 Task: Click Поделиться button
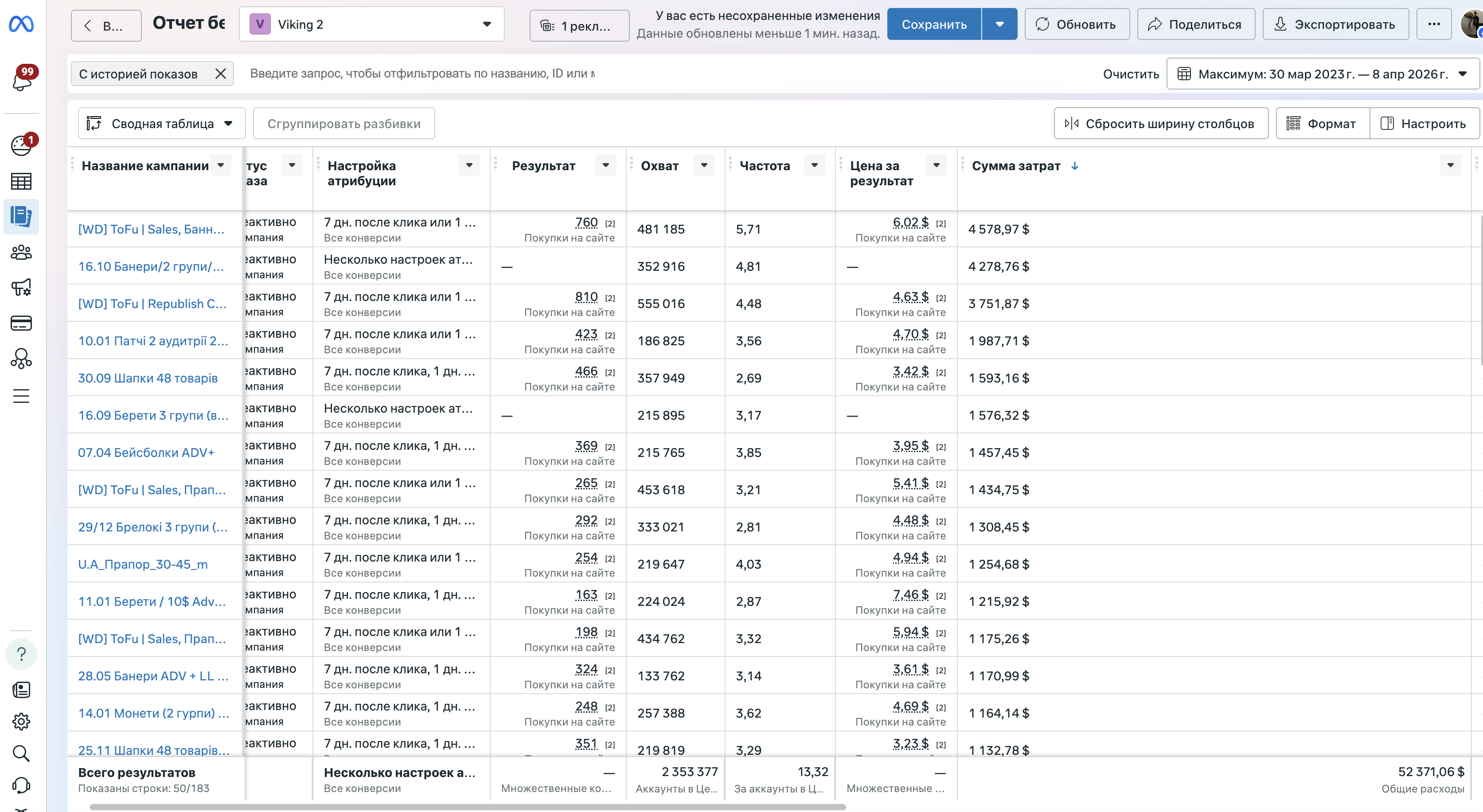pyautogui.click(x=1196, y=24)
